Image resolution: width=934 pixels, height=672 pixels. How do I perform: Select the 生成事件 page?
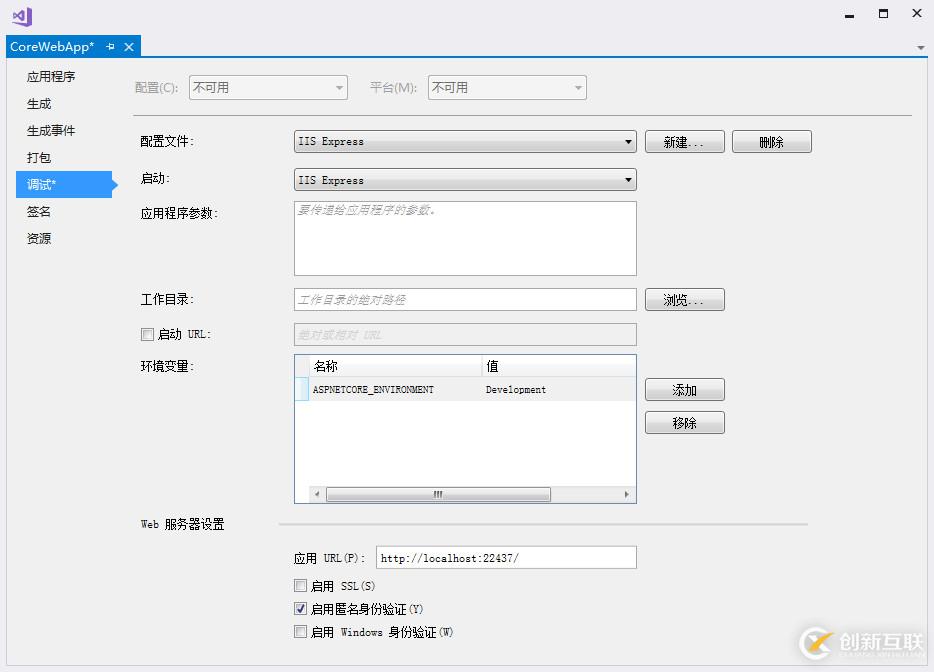(x=50, y=130)
